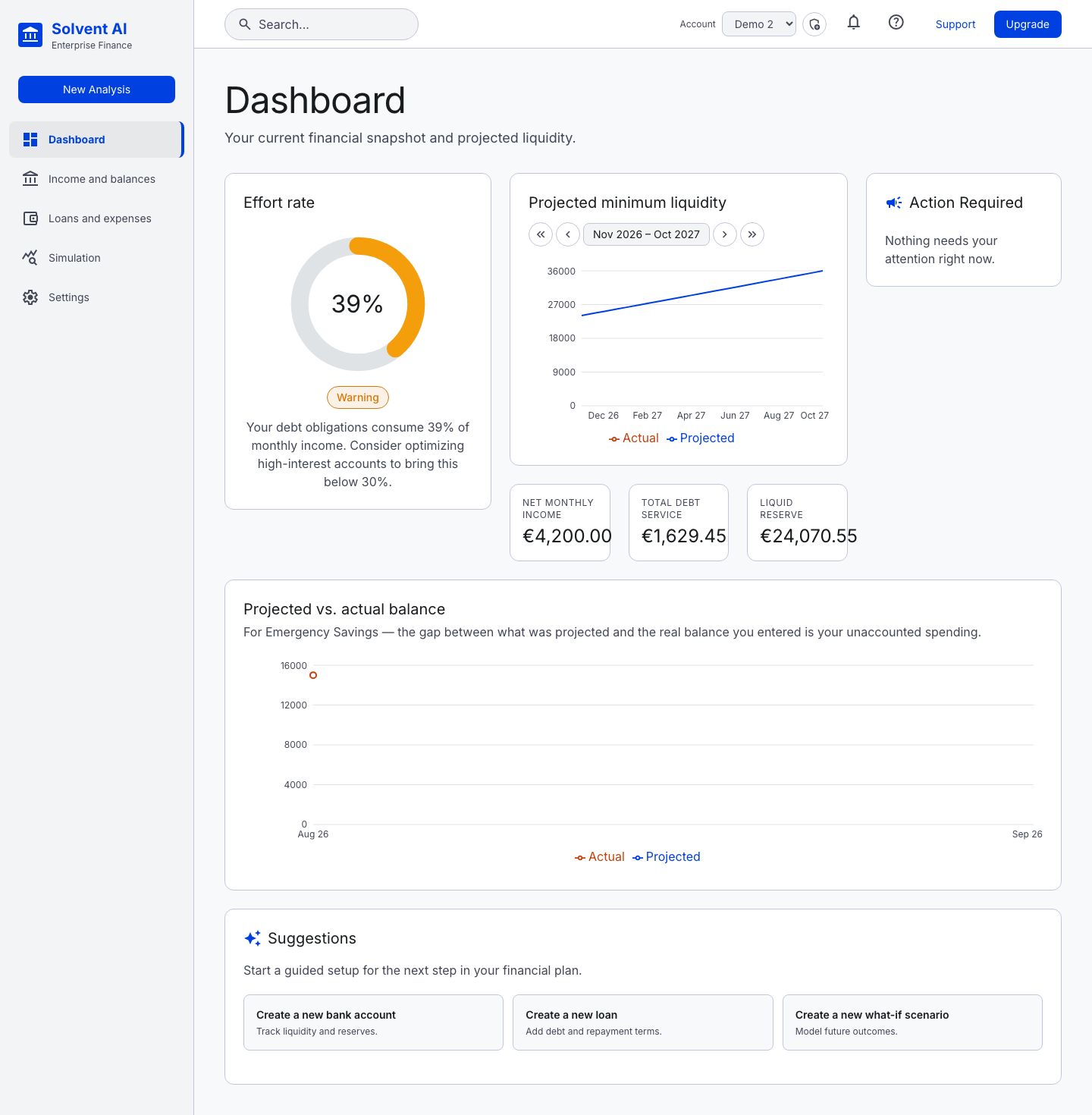Click the Dashboard grid icon in sidebar
Viewport: 1092px width, 1115px height.
pyautogui.click(x=30, y=140)
